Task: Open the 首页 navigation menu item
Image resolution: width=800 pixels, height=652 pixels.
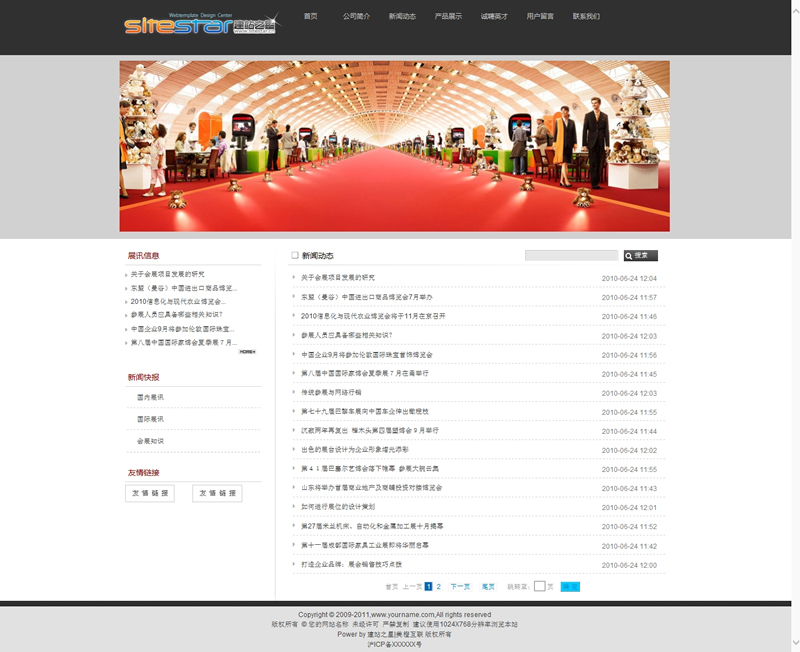Action: click(311, 17)
